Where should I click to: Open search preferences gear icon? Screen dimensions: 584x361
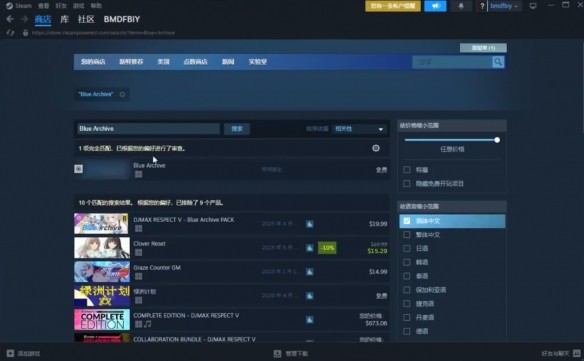click(376, 148)
